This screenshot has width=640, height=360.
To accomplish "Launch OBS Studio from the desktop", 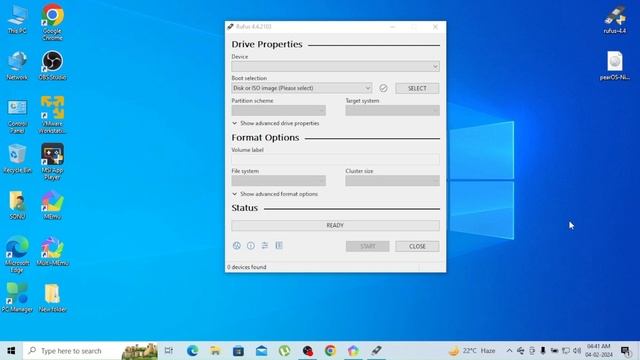I will pyautogui.click(x=52, y=66).
